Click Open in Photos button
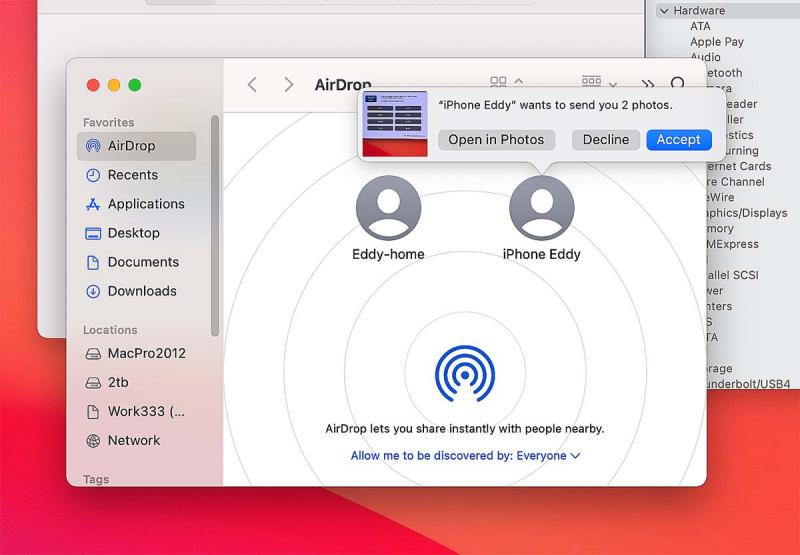 496,140
